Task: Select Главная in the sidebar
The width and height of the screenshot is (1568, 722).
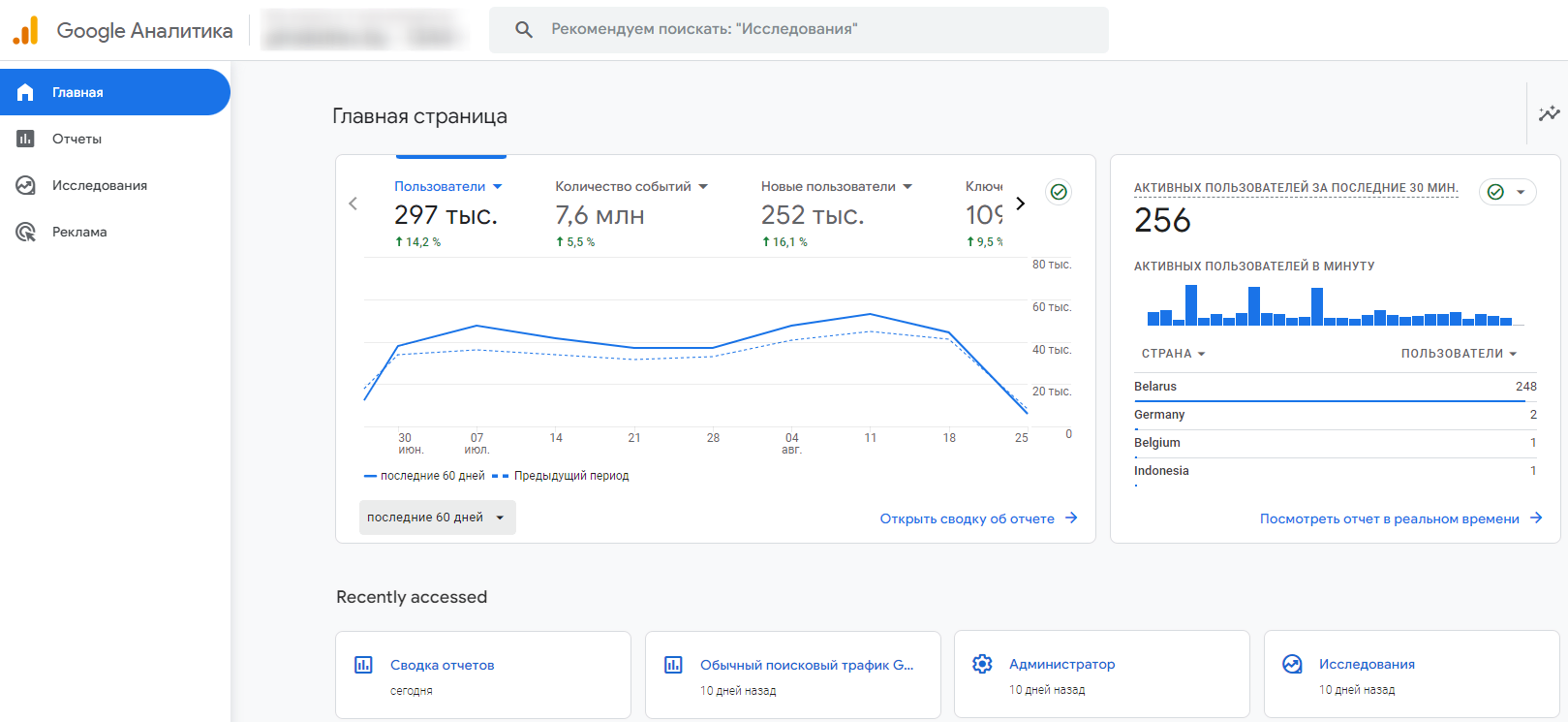Action: click(115, 92)
